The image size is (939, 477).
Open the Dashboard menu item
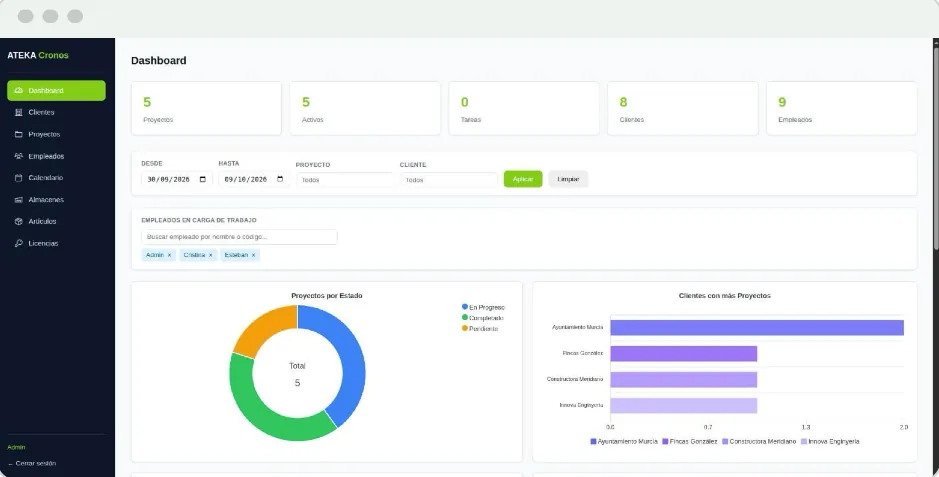56,90
